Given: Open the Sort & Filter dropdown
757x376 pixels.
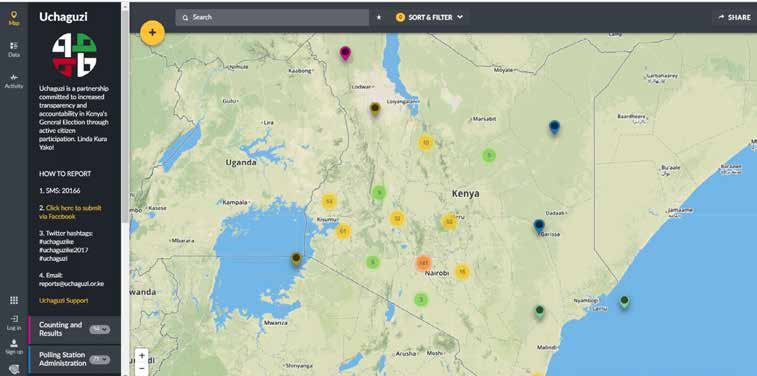Looking at the screenshot, I should 430,17.
